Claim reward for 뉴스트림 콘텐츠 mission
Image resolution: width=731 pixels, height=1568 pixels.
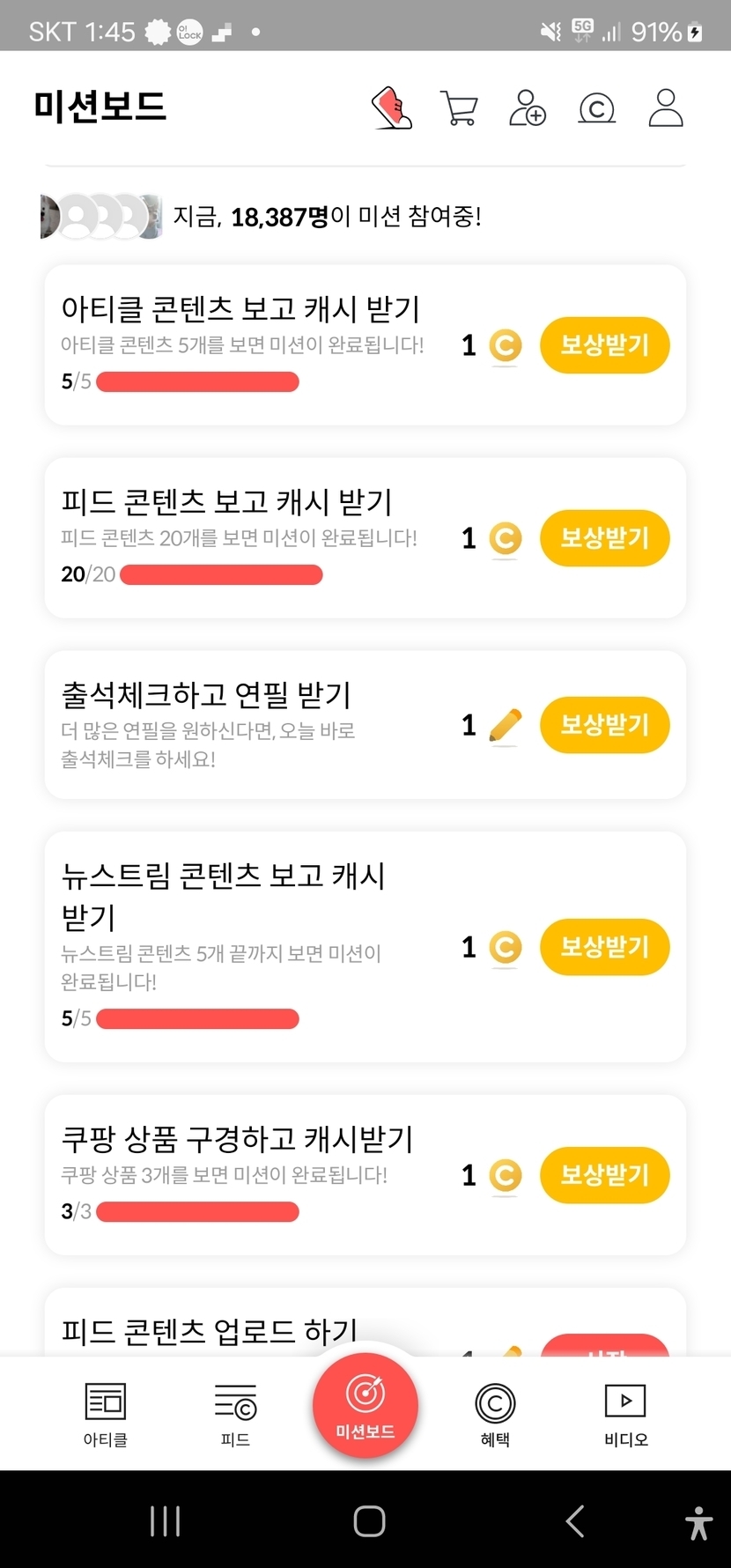coord(604,947)
